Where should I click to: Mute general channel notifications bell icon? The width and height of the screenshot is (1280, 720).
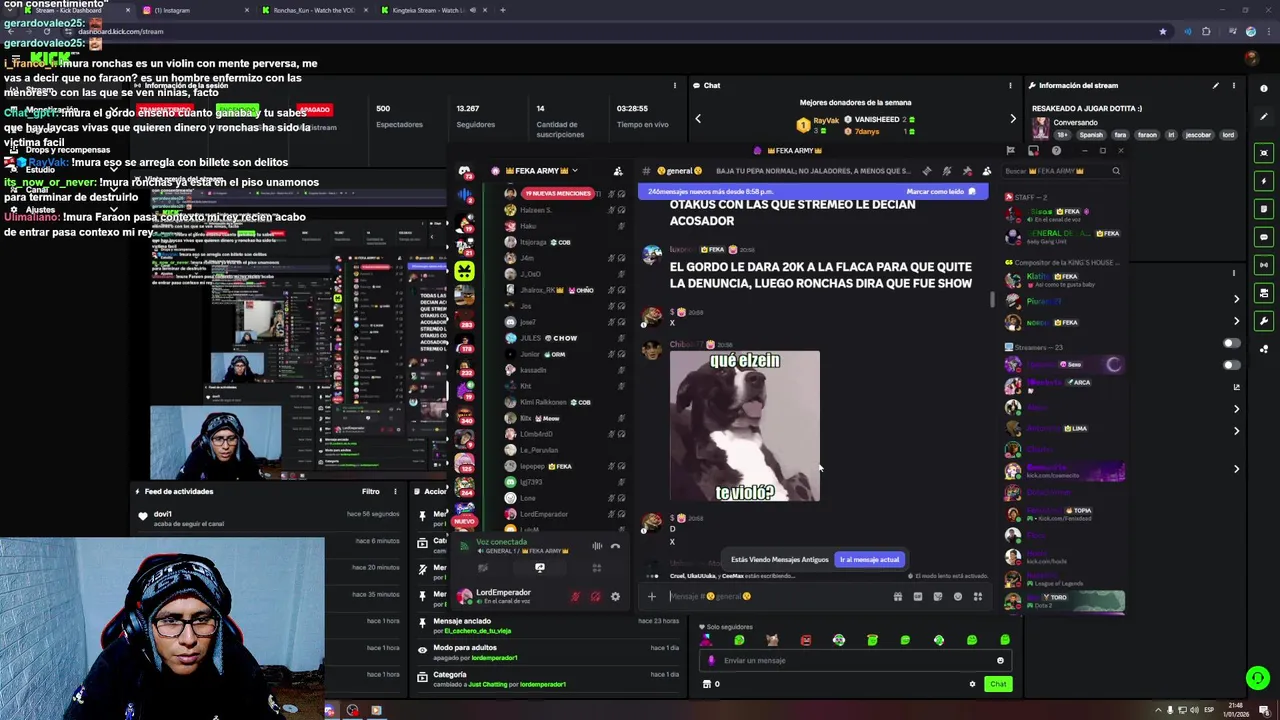coord(946,171)
